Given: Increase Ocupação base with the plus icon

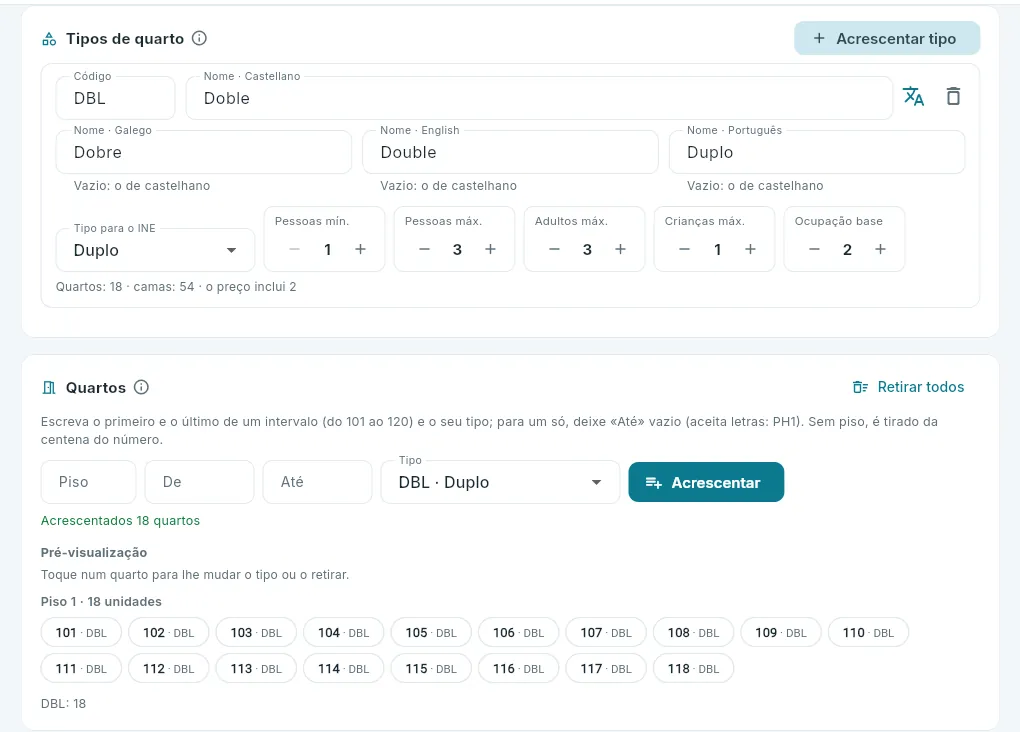Looking at the screenshot, I should 880,249.
